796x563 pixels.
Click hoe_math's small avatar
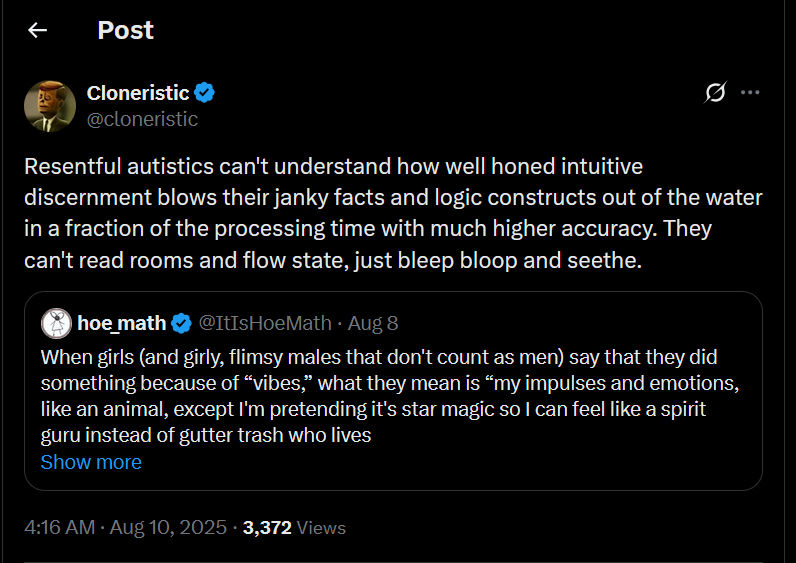56,323
